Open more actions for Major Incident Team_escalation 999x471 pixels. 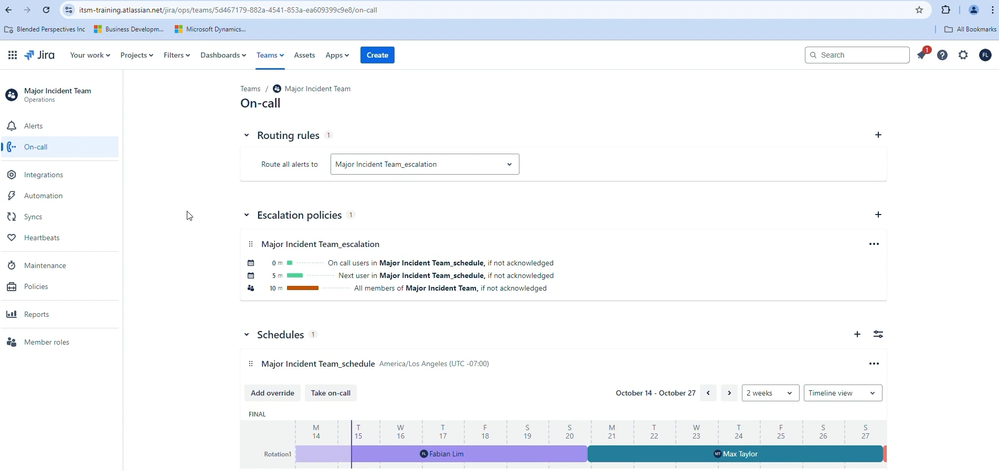[x=873, y=244]
